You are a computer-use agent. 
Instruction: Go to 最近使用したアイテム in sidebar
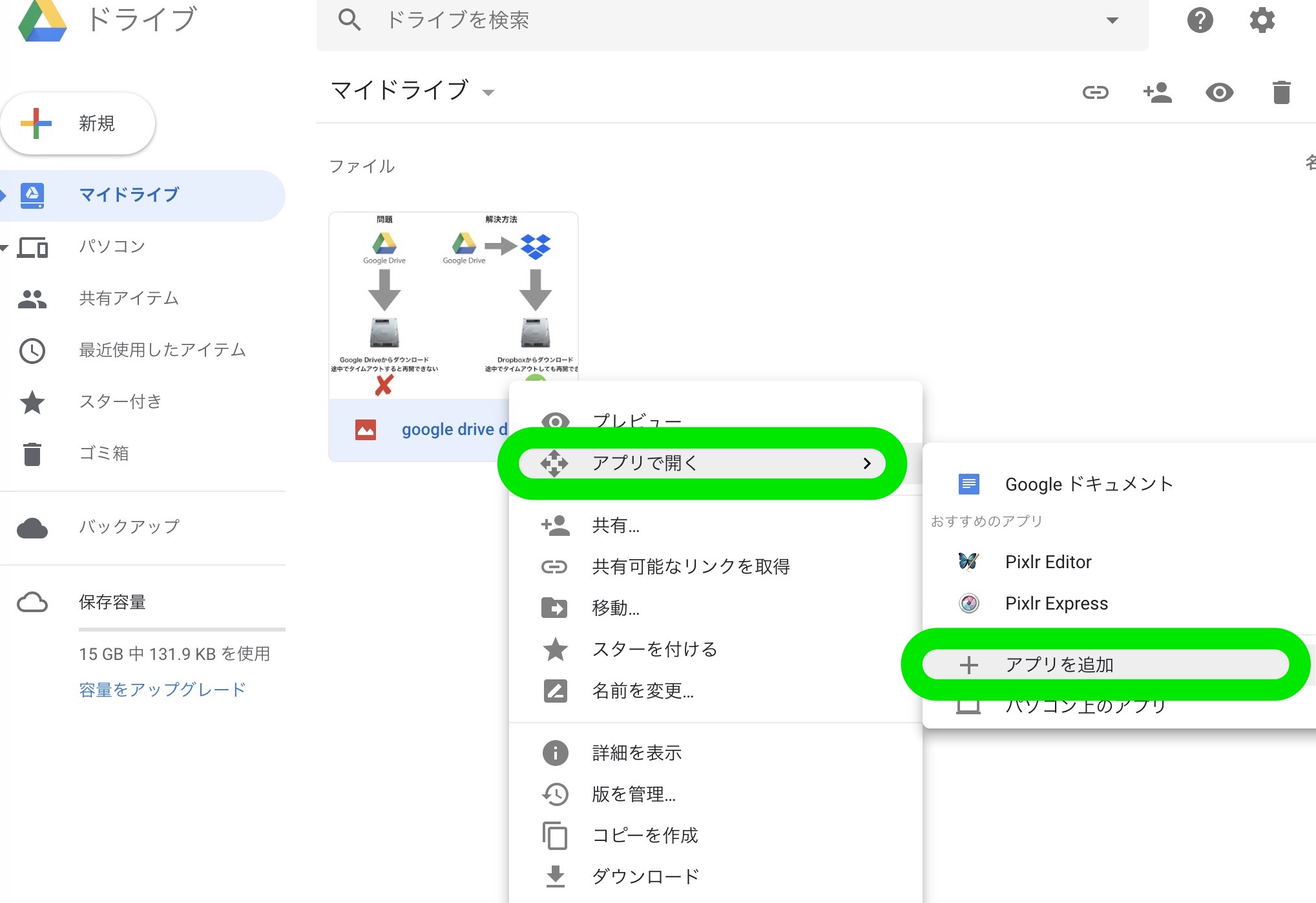(162, 350)
